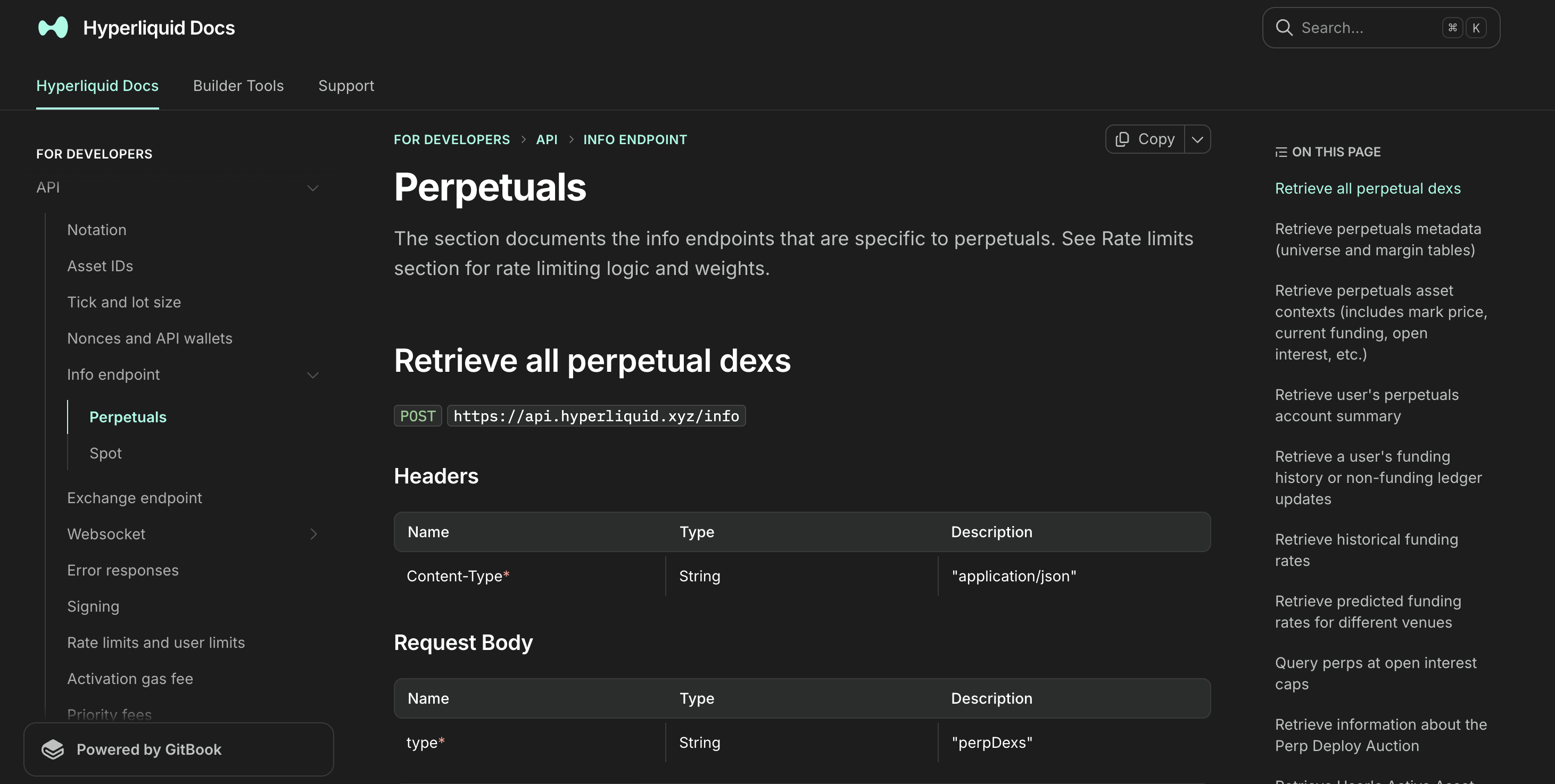Open the Exchange endpoint page
This screenshot has width=1555, height=784.
(x=135, y=498)
